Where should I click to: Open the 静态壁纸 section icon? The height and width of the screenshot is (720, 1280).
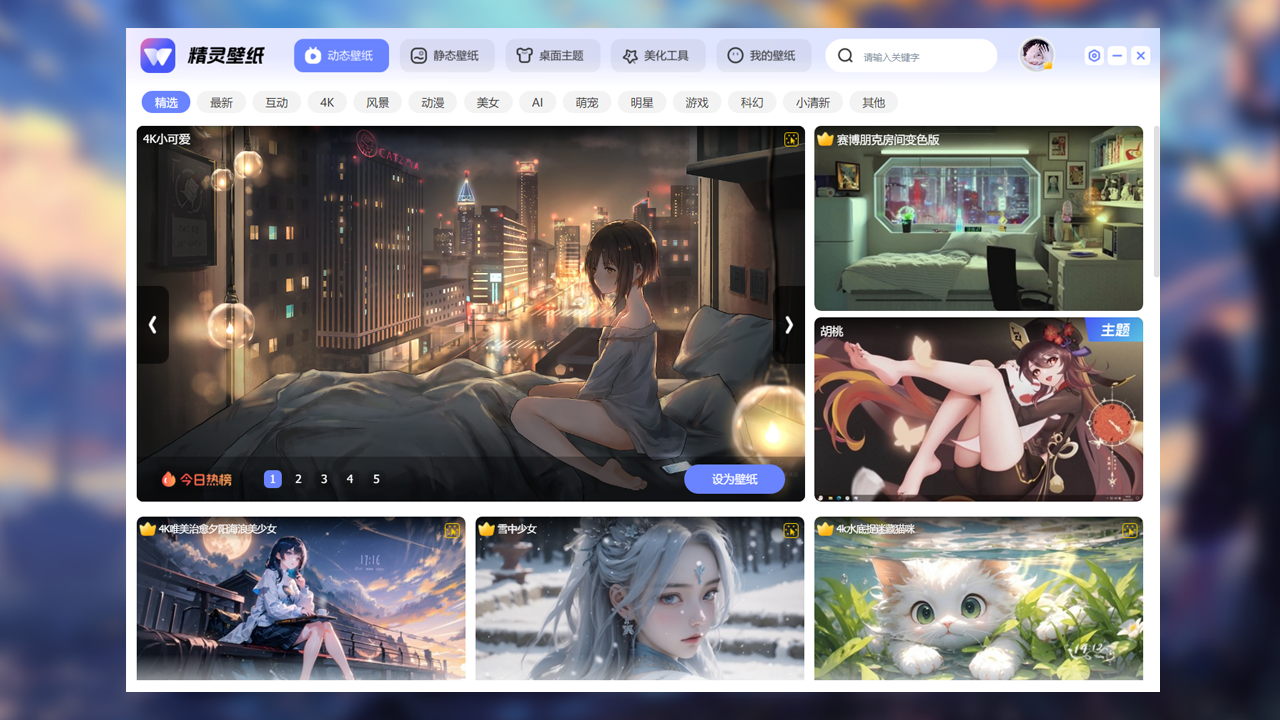coord(421,55)
